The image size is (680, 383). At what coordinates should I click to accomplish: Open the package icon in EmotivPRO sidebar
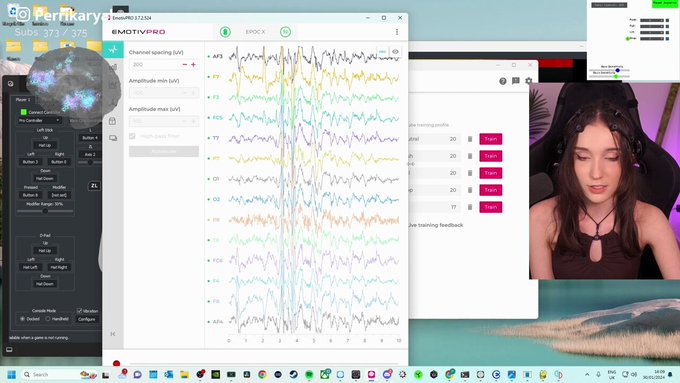[113, 121]
